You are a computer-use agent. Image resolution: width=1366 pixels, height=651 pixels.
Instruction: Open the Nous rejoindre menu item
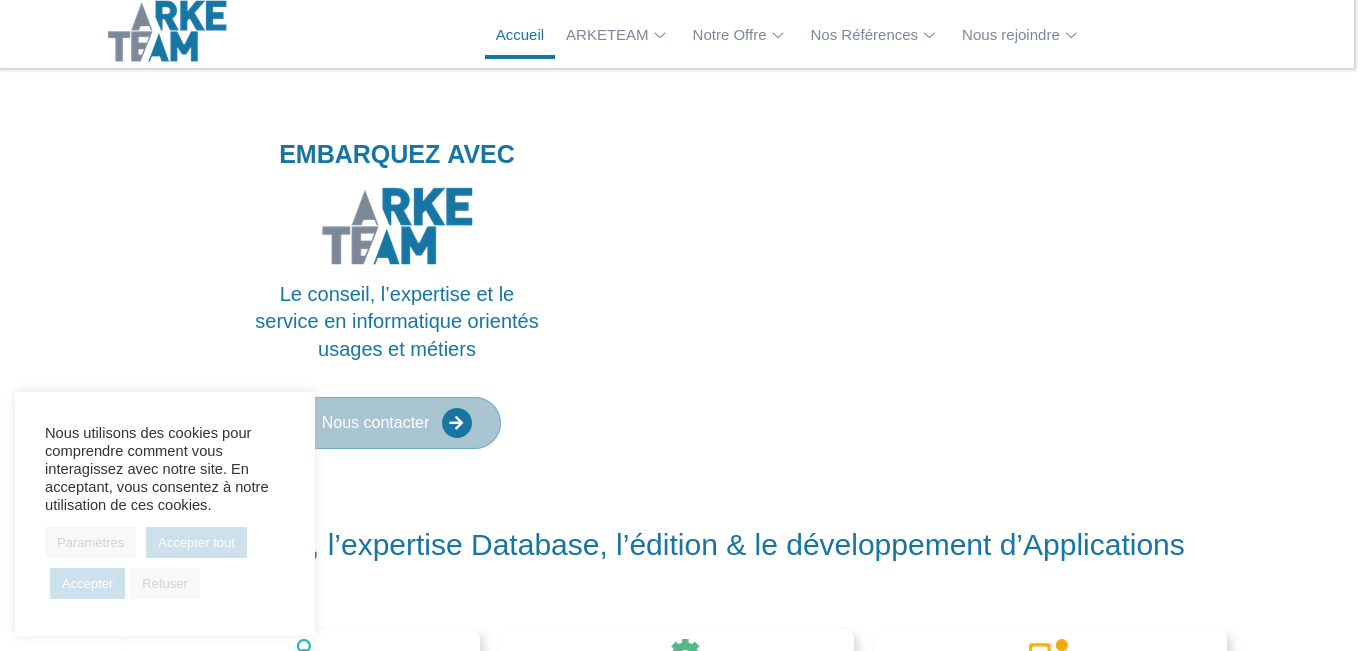tap(1011, 35)
